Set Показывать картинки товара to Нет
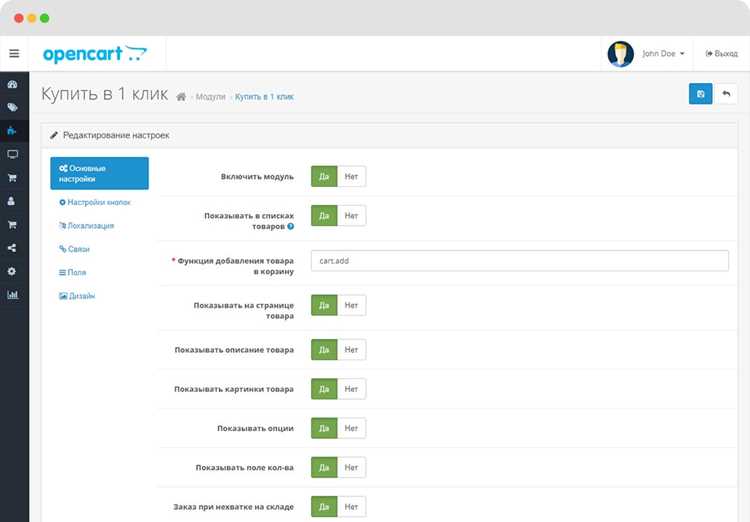750x522 pixels. click(351, 389)
